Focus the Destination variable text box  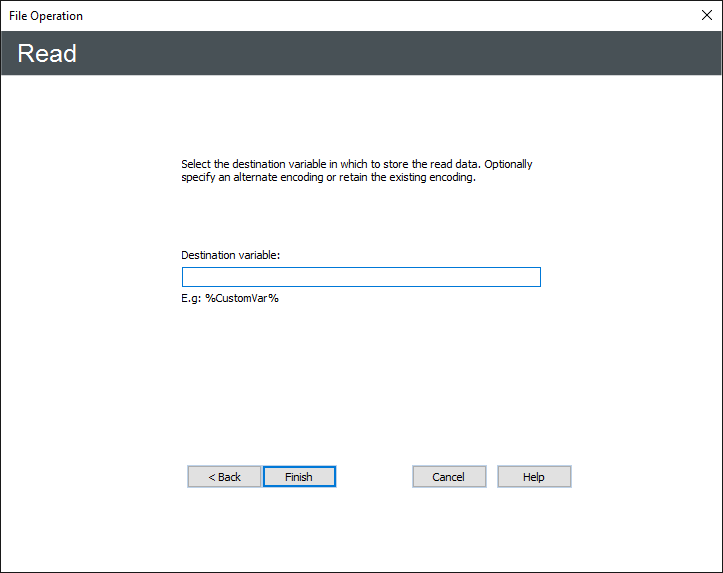pos(361,277)
